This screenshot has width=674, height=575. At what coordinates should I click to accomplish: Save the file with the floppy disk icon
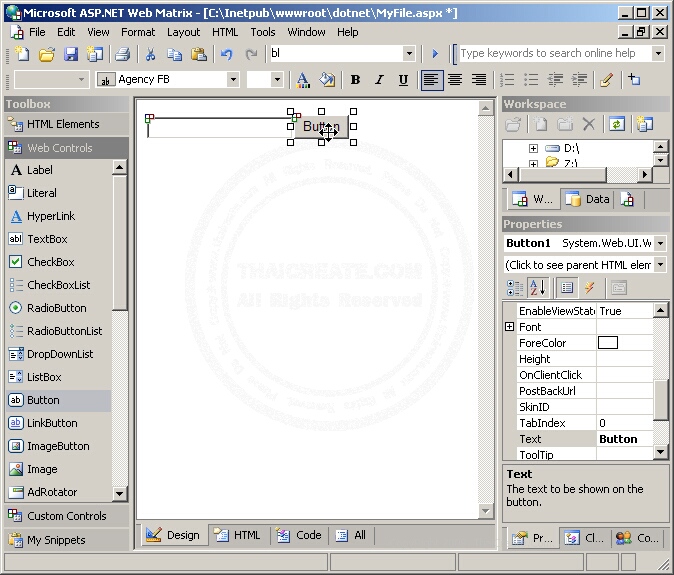[71, 54]
